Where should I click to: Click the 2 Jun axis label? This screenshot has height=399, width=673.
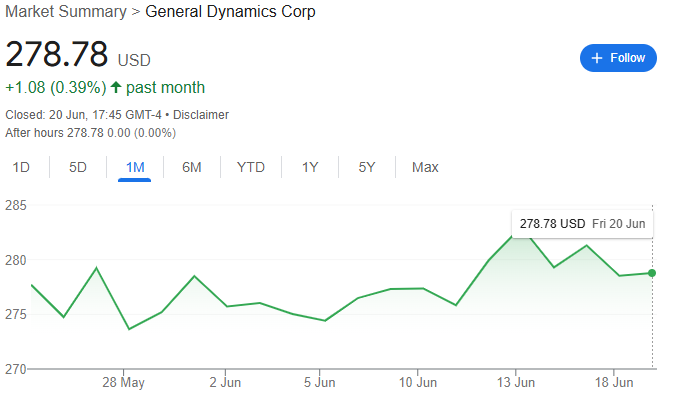[225, 382]
